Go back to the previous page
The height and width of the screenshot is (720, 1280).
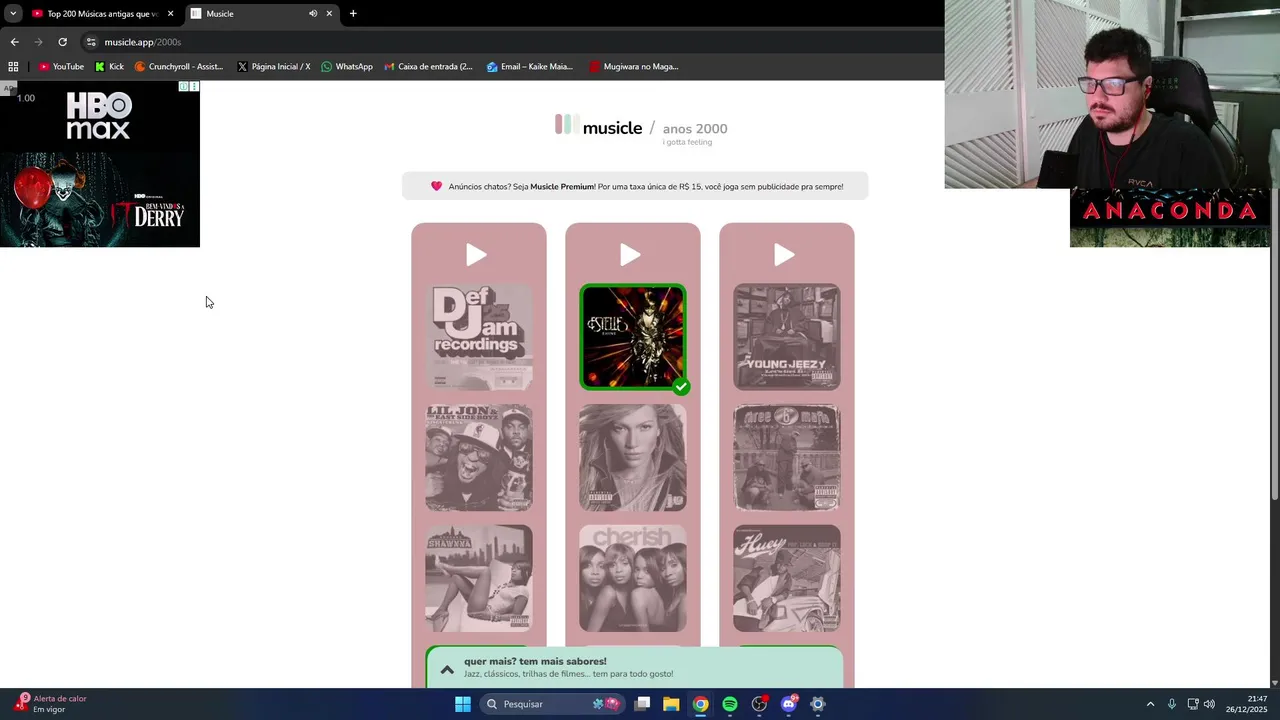pyautogui.click(x=14, y=42)
